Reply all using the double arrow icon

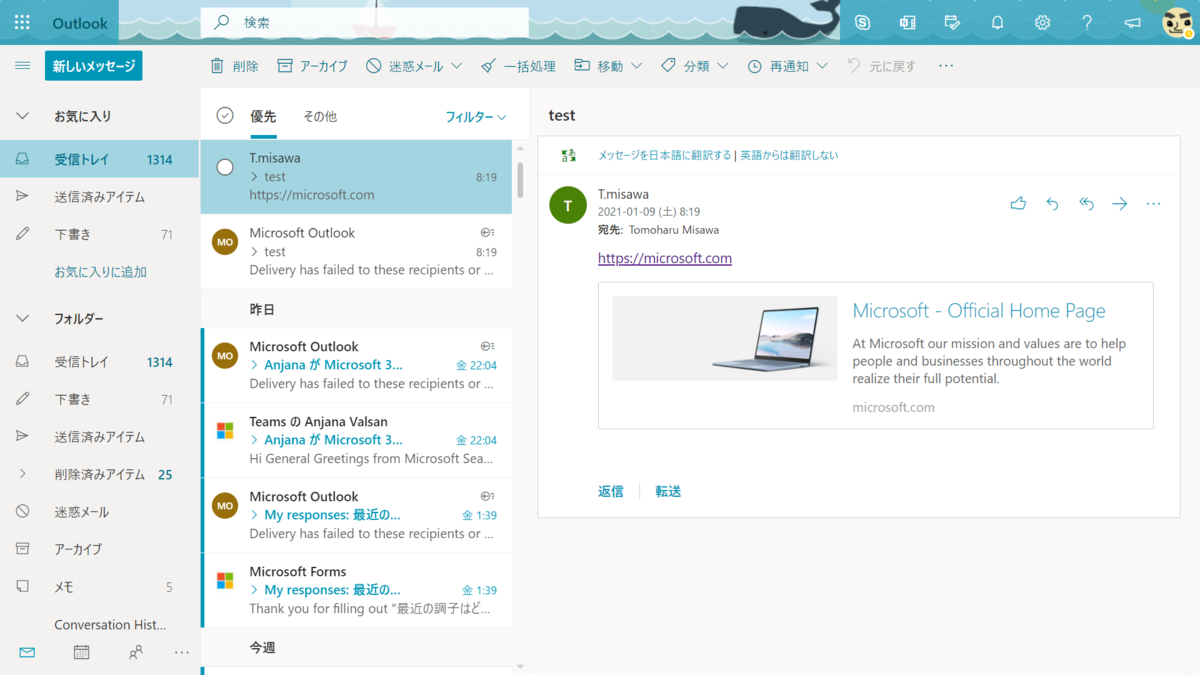coord(1086,204)
